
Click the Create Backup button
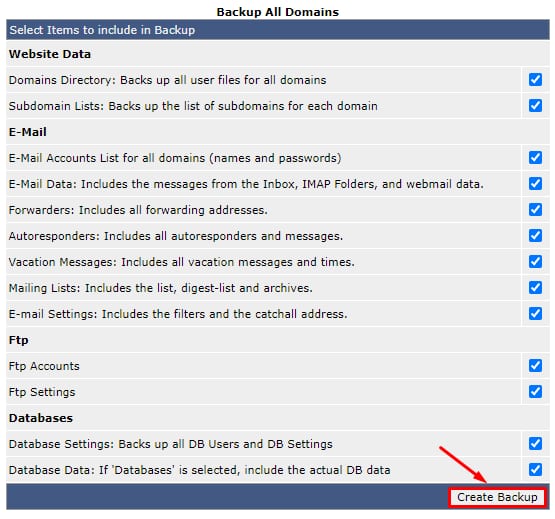point(497,497)
